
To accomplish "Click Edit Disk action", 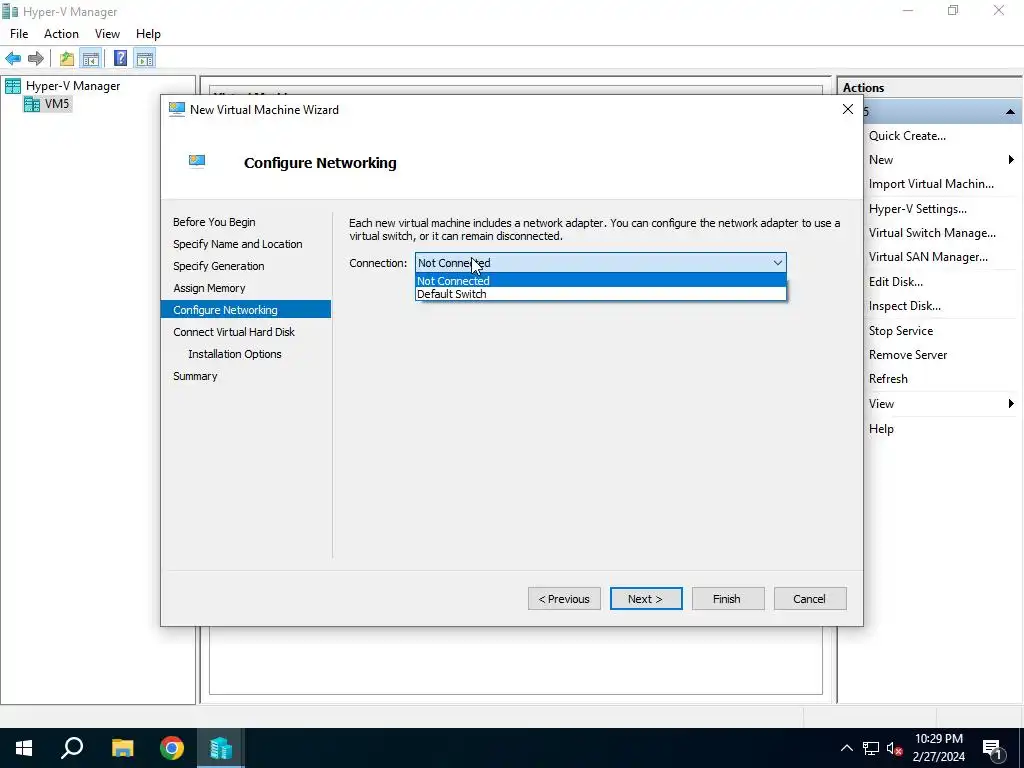I will (895, 282).
